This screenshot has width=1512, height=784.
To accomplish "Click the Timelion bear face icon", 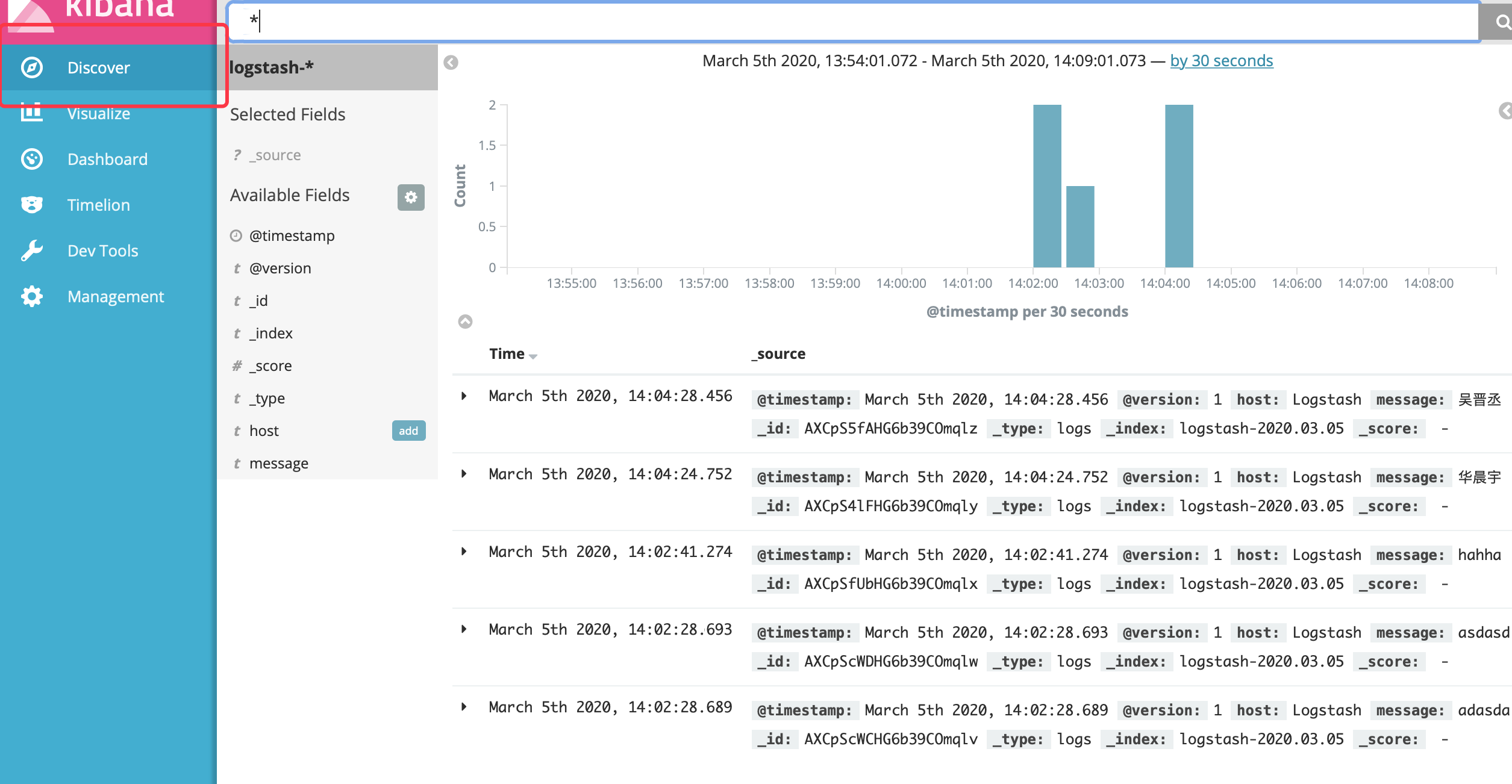I will point(31,205).
